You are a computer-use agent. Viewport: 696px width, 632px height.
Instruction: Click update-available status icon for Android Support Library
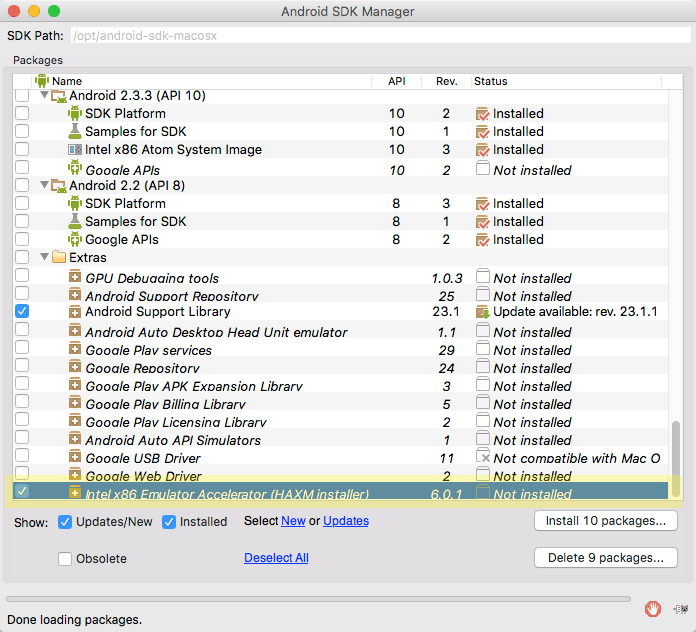pos(482,312)
